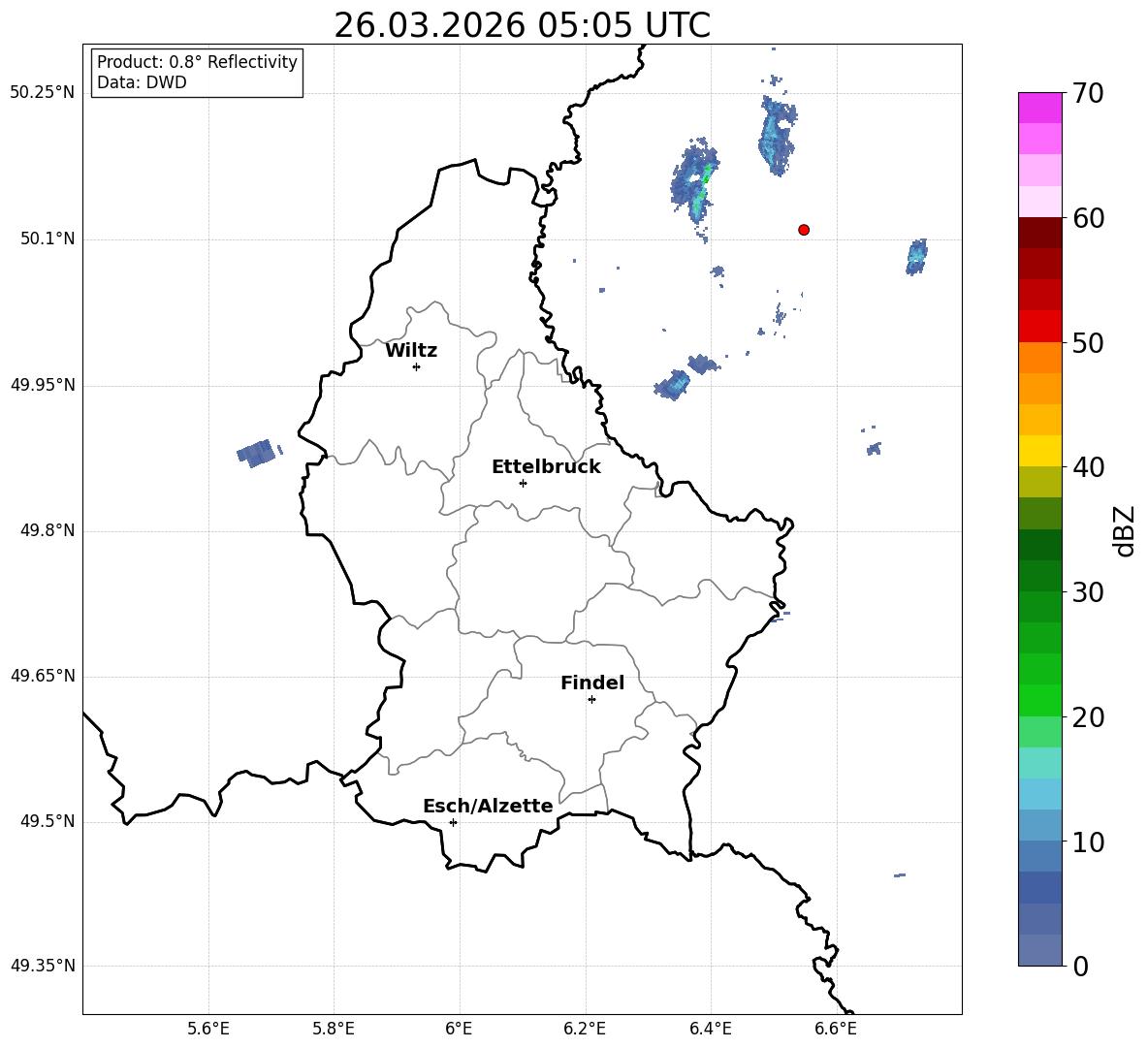Image resolution: width=1148 pixels, height=1048 pixels.
Task: Click the Esch/Alzette station cross marker
Action: [453, 822]
